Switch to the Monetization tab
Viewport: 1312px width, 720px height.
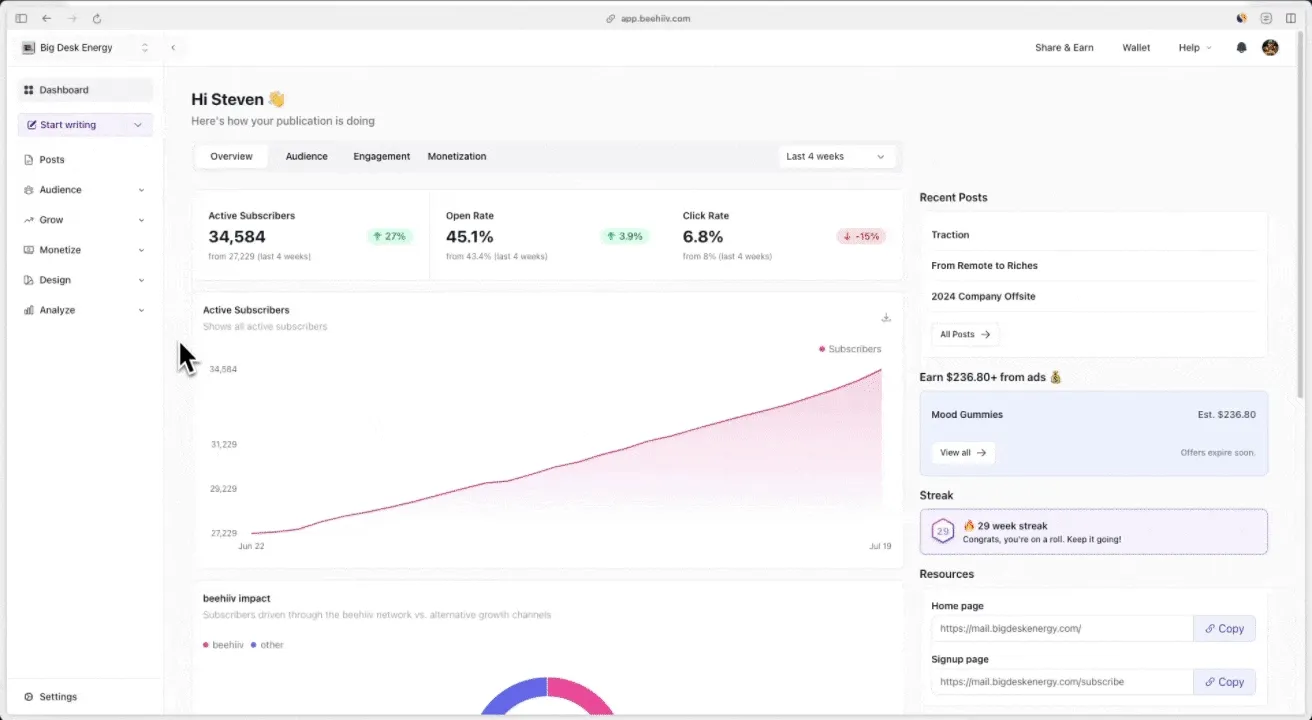[457, 157]
